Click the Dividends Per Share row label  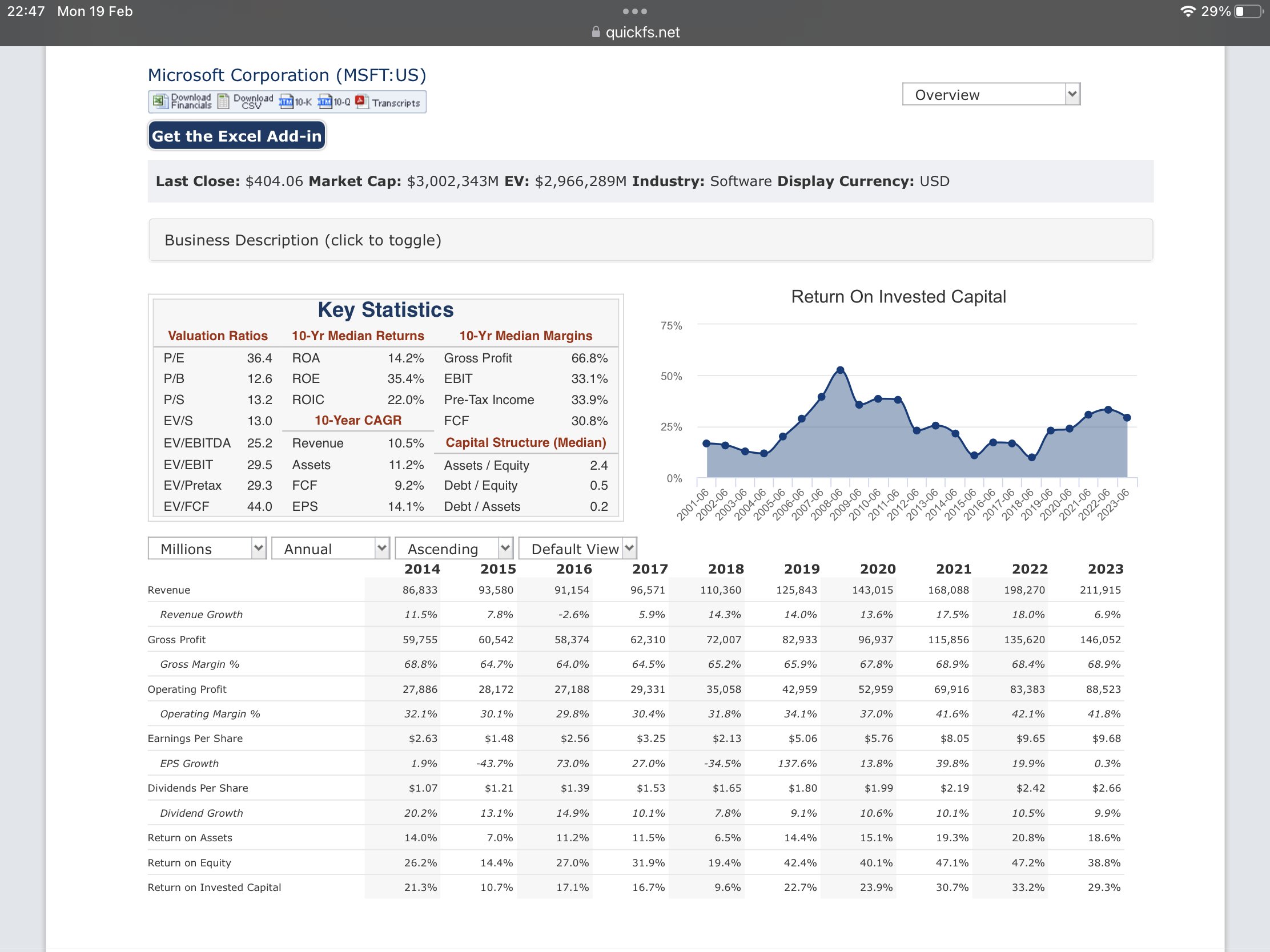point(198,788)
